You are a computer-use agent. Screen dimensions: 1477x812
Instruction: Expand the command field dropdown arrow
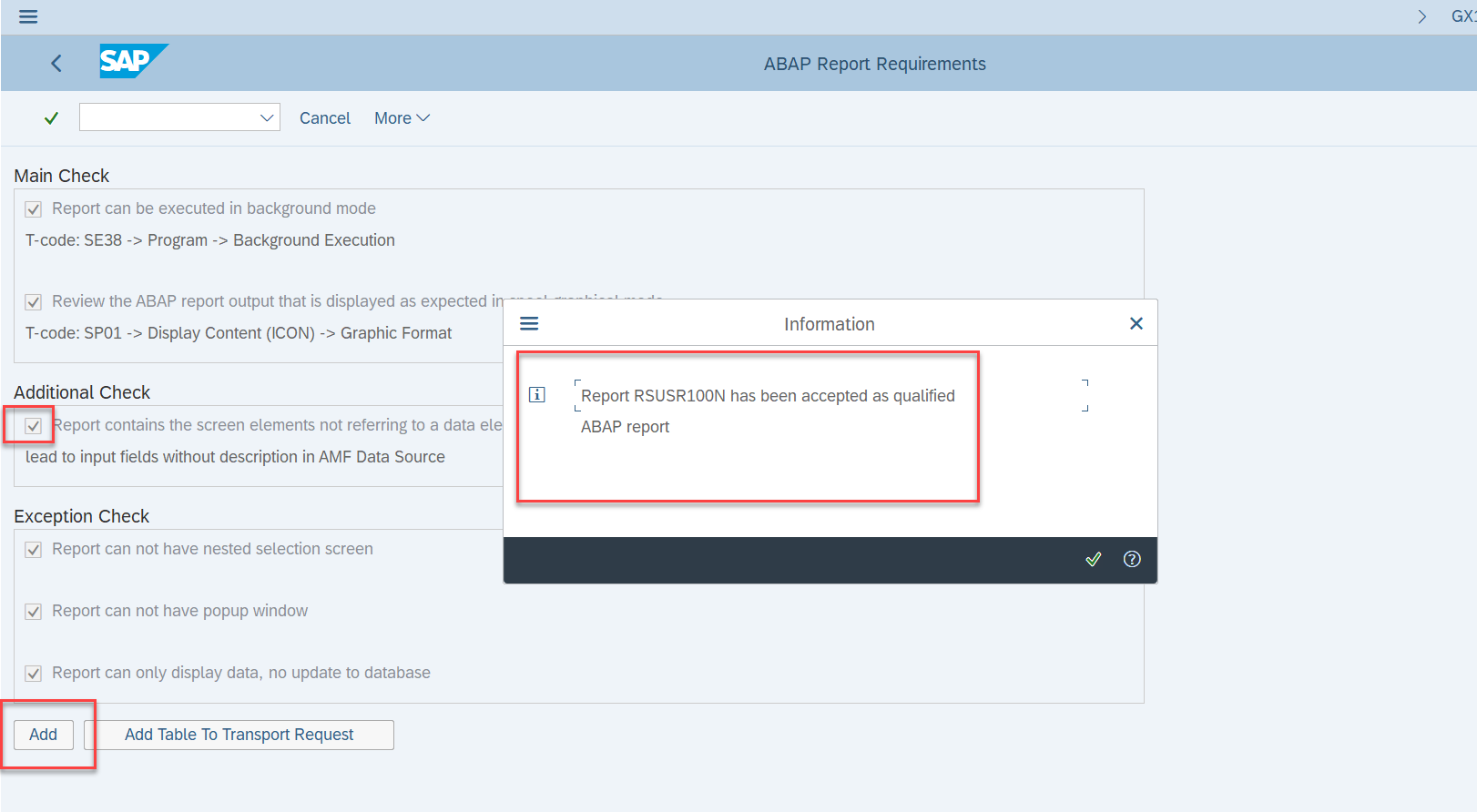(x=267, y=117)
